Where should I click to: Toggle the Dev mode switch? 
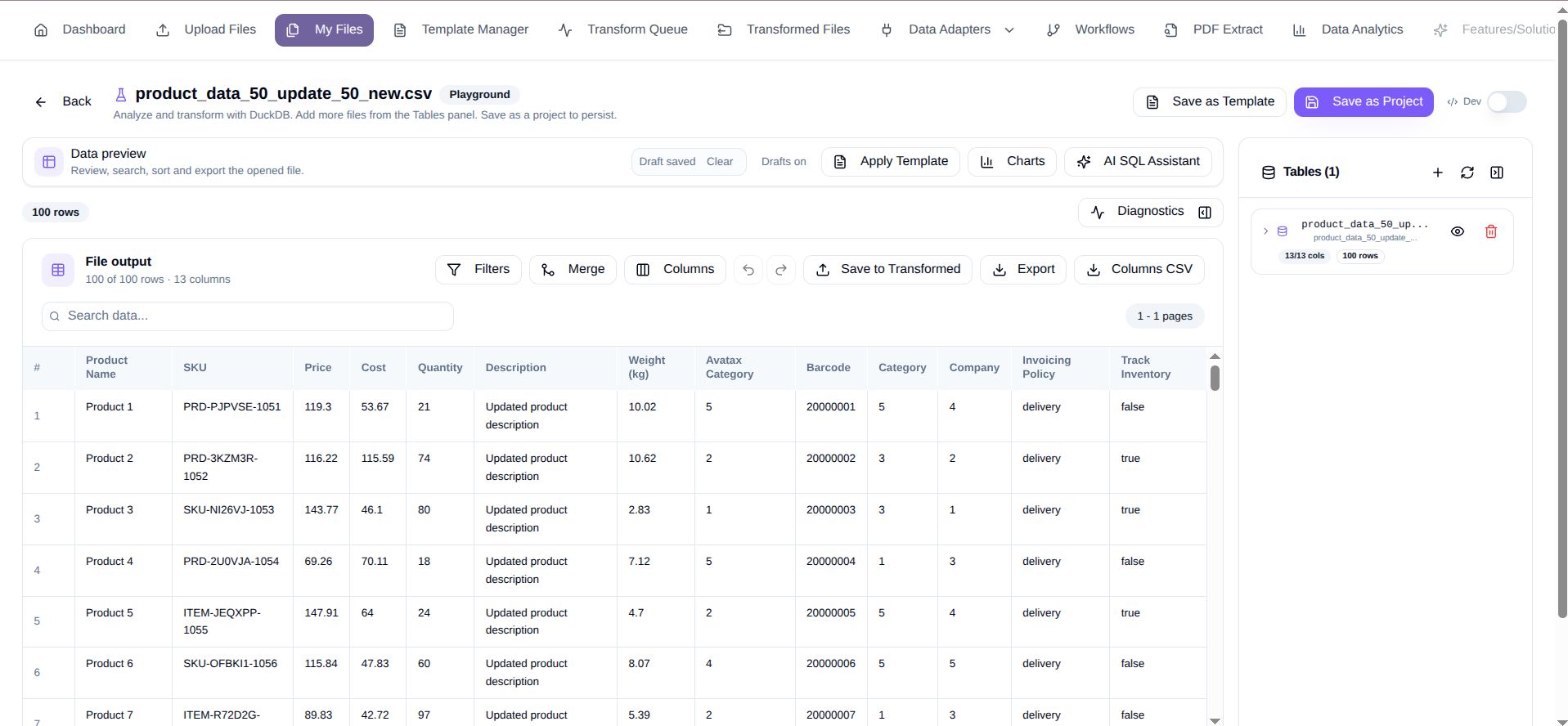tap(1507, 102)
